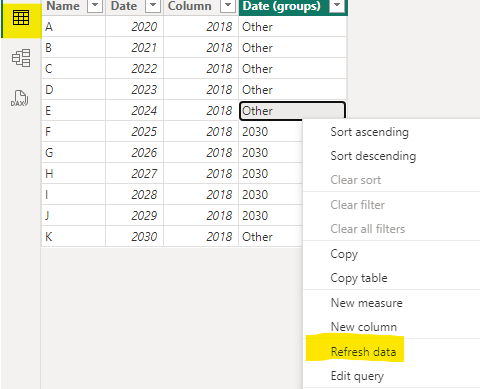Click the Name cell containing C
The width and height of the screenshot is (480, 389).
[74, 69]
